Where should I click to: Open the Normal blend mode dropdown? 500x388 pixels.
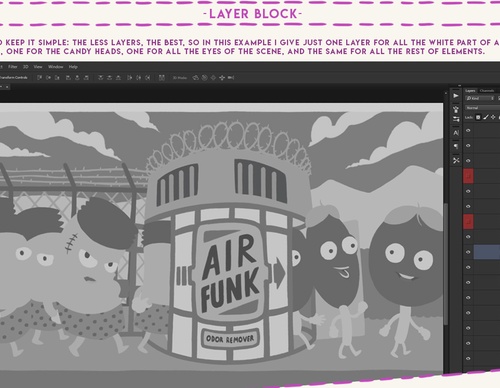482,108
